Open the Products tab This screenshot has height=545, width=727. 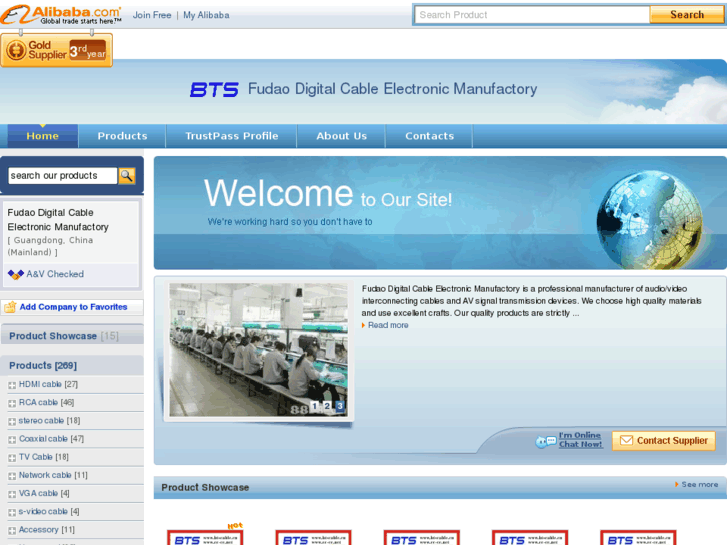click(x=122, y=136)
